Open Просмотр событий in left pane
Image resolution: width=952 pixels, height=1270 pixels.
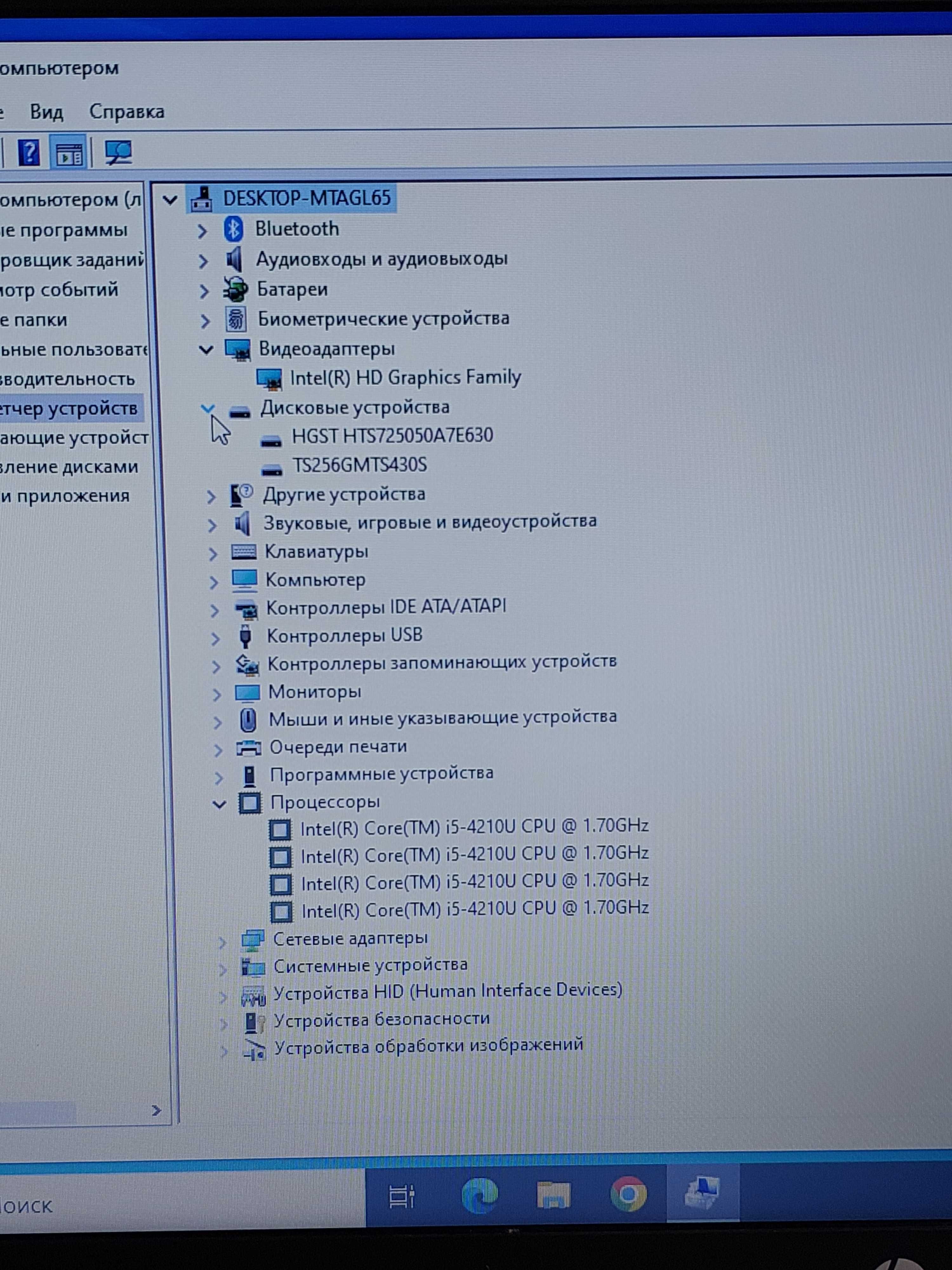pos(59,290)
